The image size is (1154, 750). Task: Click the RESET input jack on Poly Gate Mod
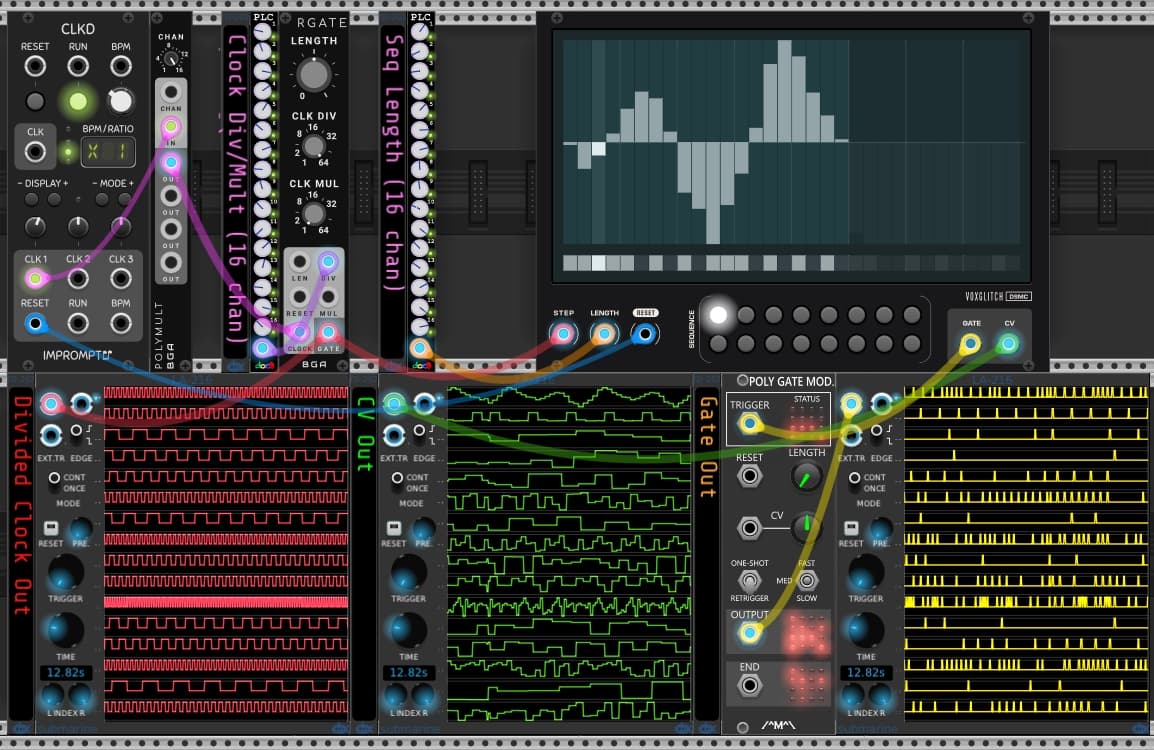(x=748, y=476)
